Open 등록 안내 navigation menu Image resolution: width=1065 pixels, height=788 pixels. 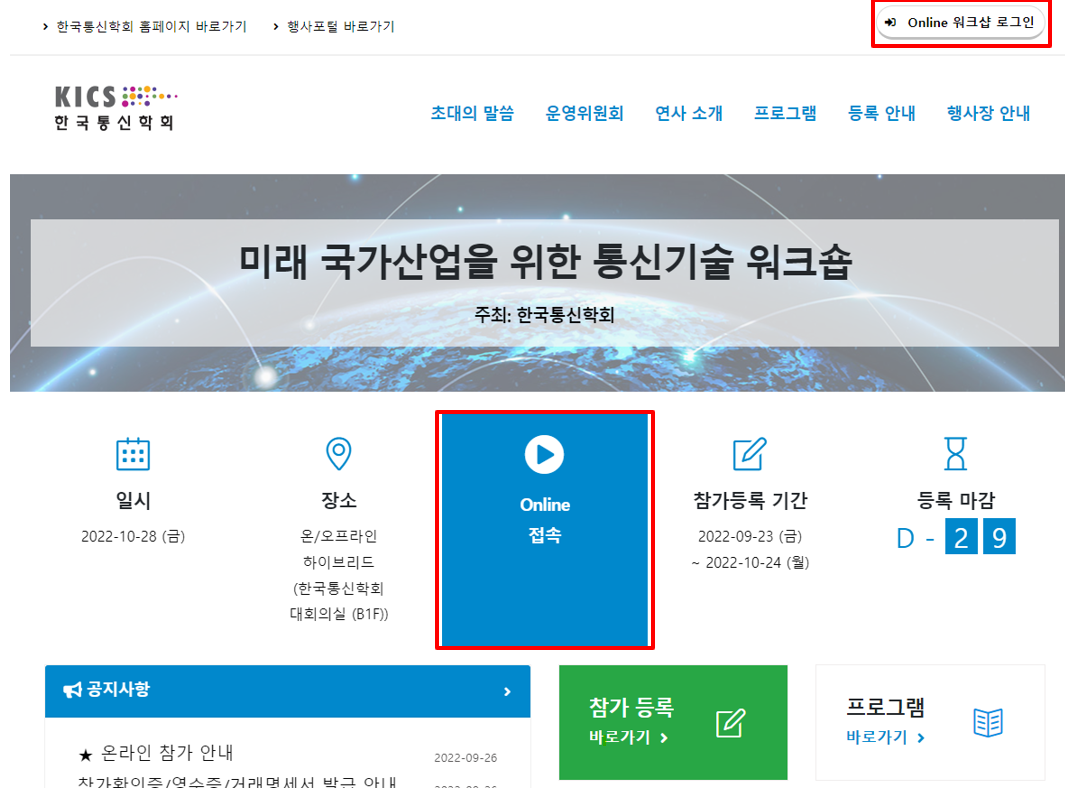tap(881, 113)
